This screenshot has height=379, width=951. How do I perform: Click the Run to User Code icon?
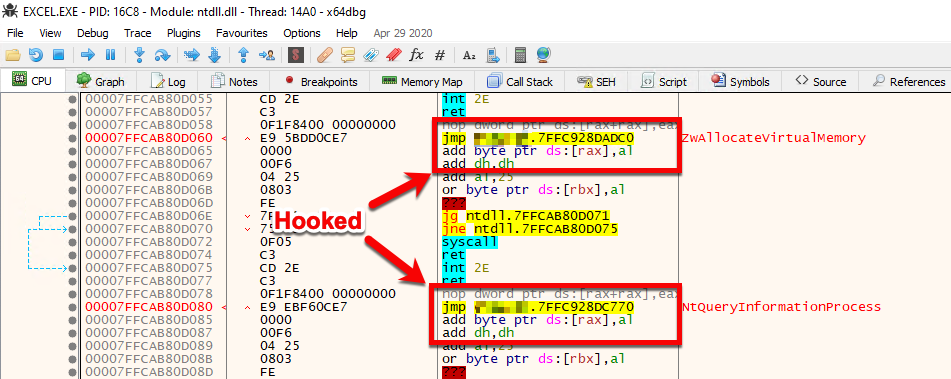point(266,55)
